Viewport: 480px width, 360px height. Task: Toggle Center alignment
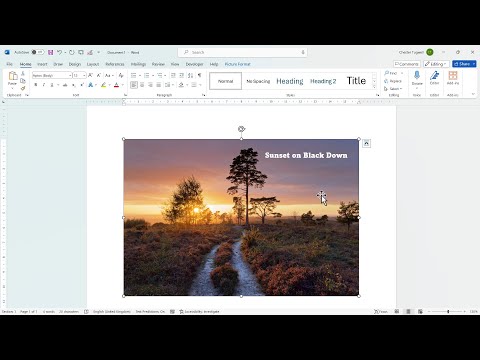click(142, 85)
